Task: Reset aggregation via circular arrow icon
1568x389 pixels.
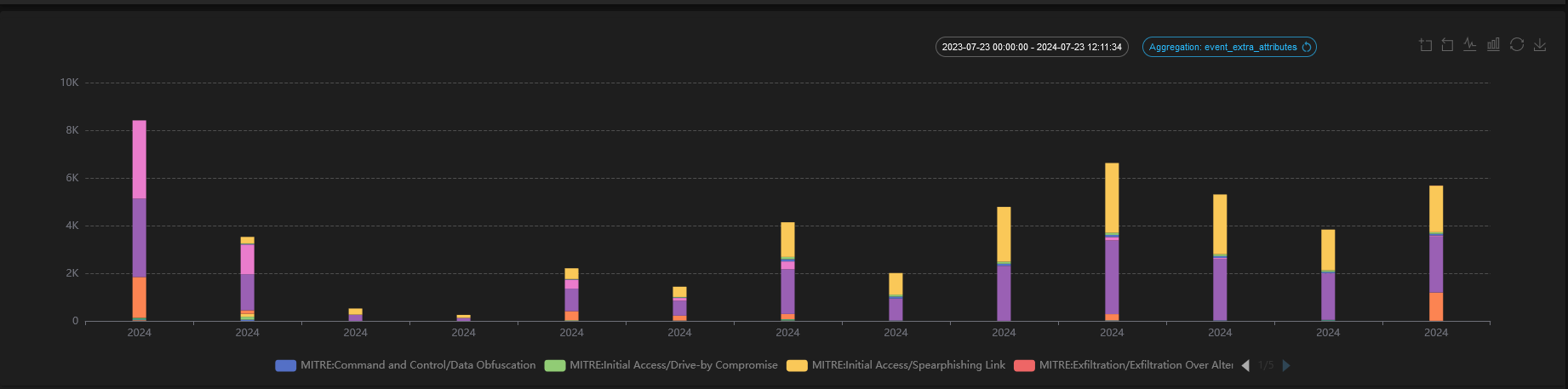Action: [x=1307, y=48]
